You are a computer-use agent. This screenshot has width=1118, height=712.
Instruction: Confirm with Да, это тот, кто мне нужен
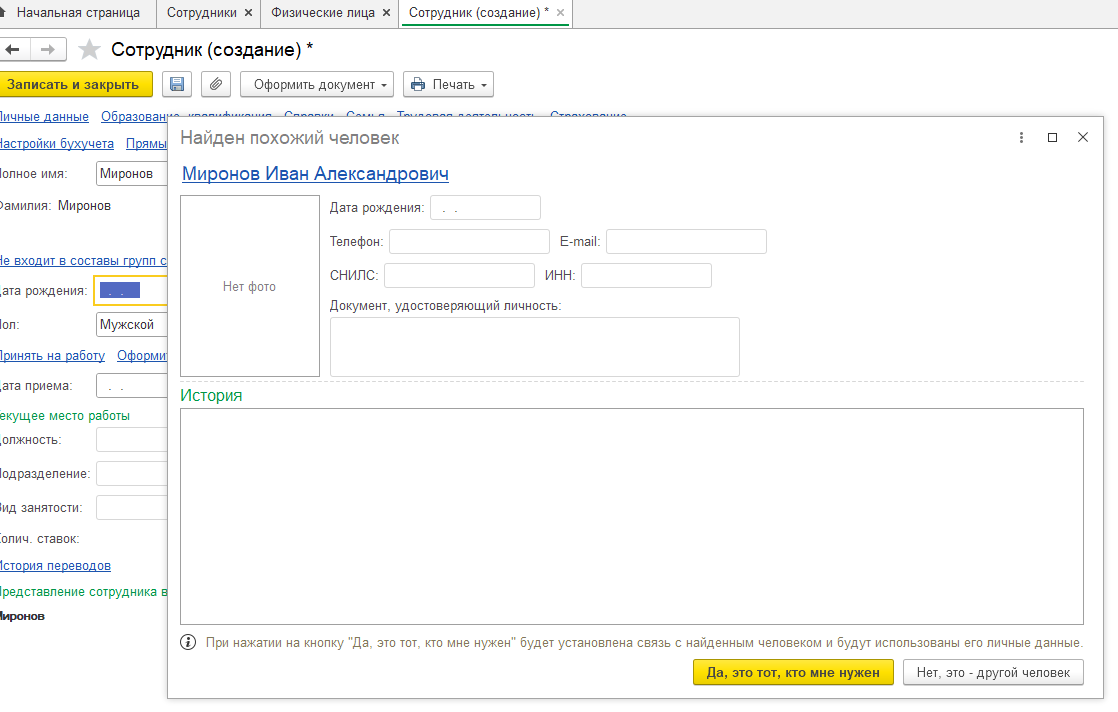pyautogui.click(x=792, y=672)
